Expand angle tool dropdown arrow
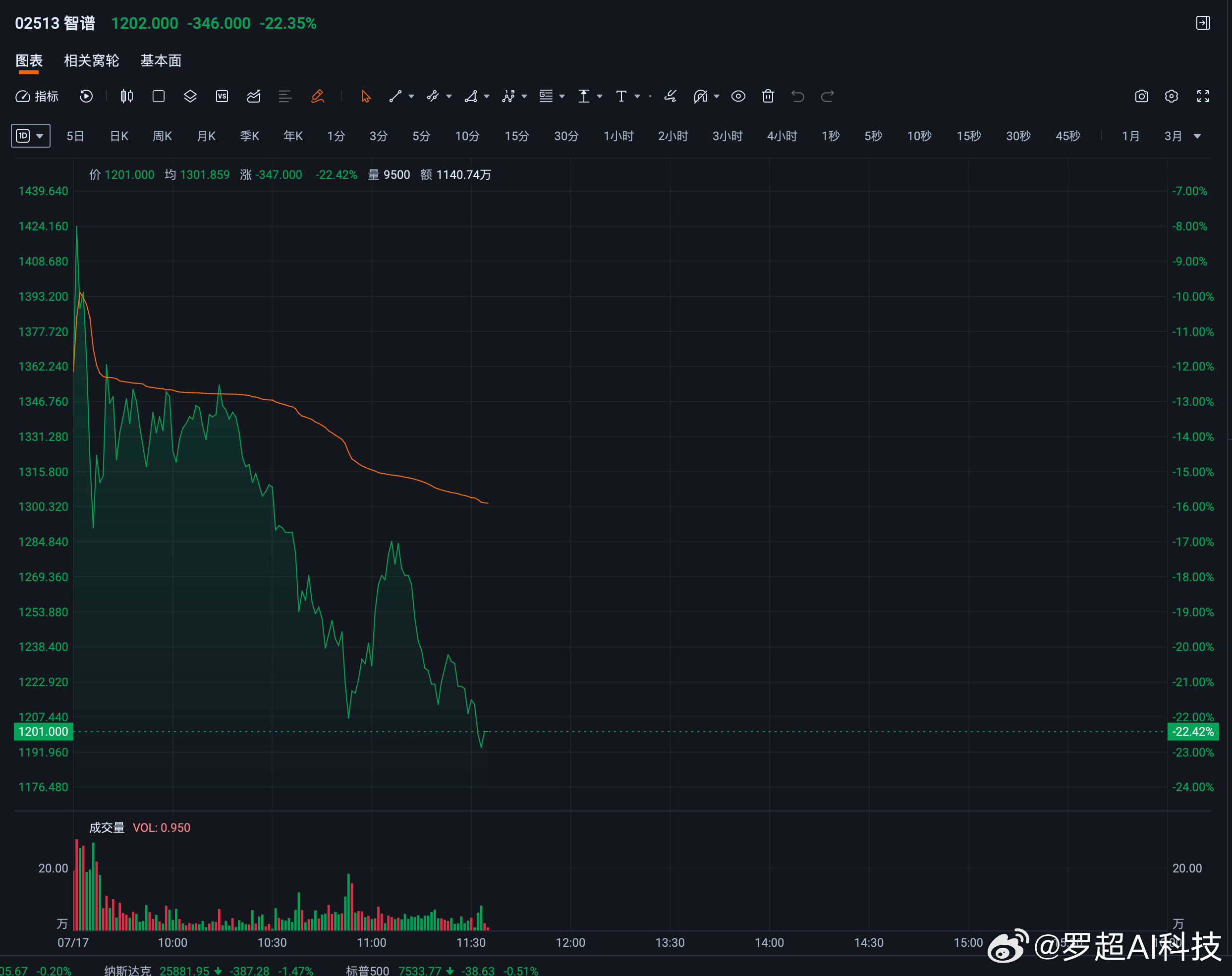The image size is (1232, 976). (x=486, y=97)
